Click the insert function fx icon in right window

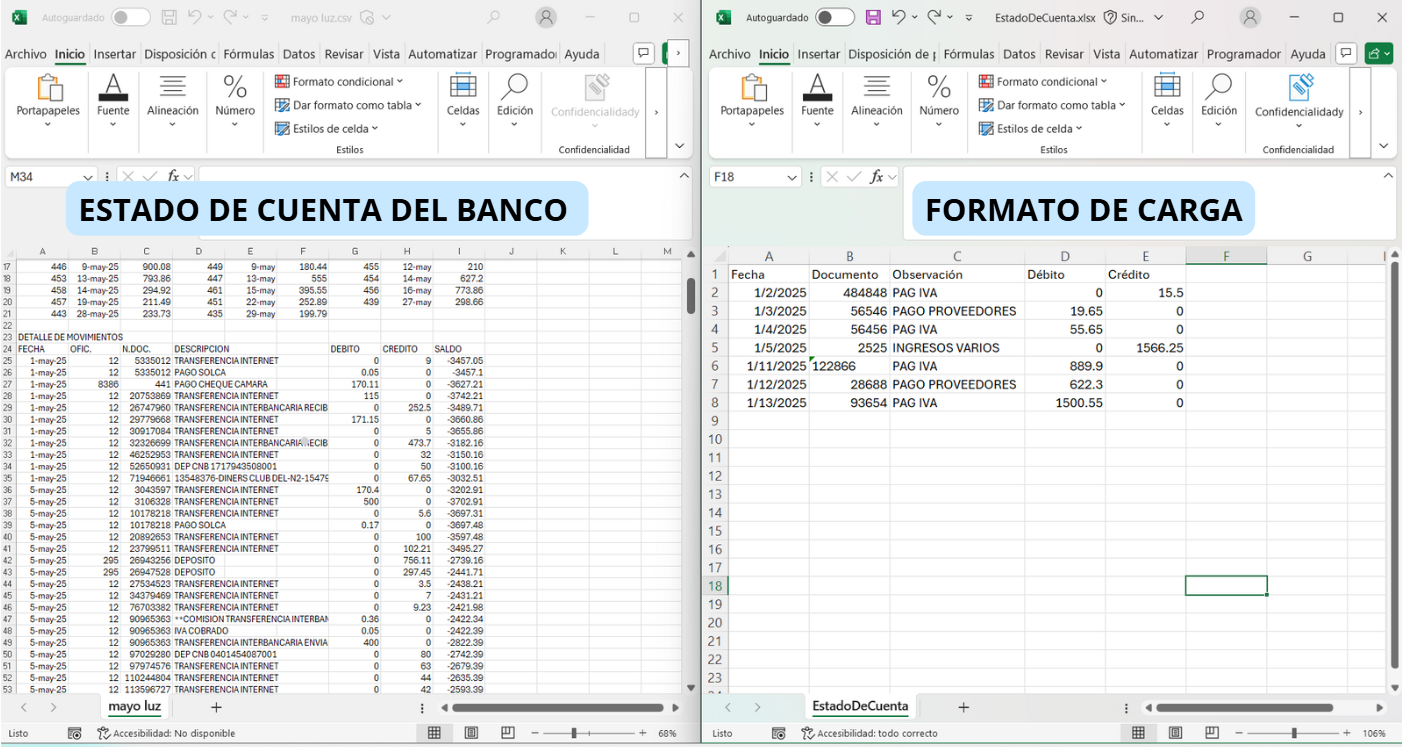(x=876, y=177)
